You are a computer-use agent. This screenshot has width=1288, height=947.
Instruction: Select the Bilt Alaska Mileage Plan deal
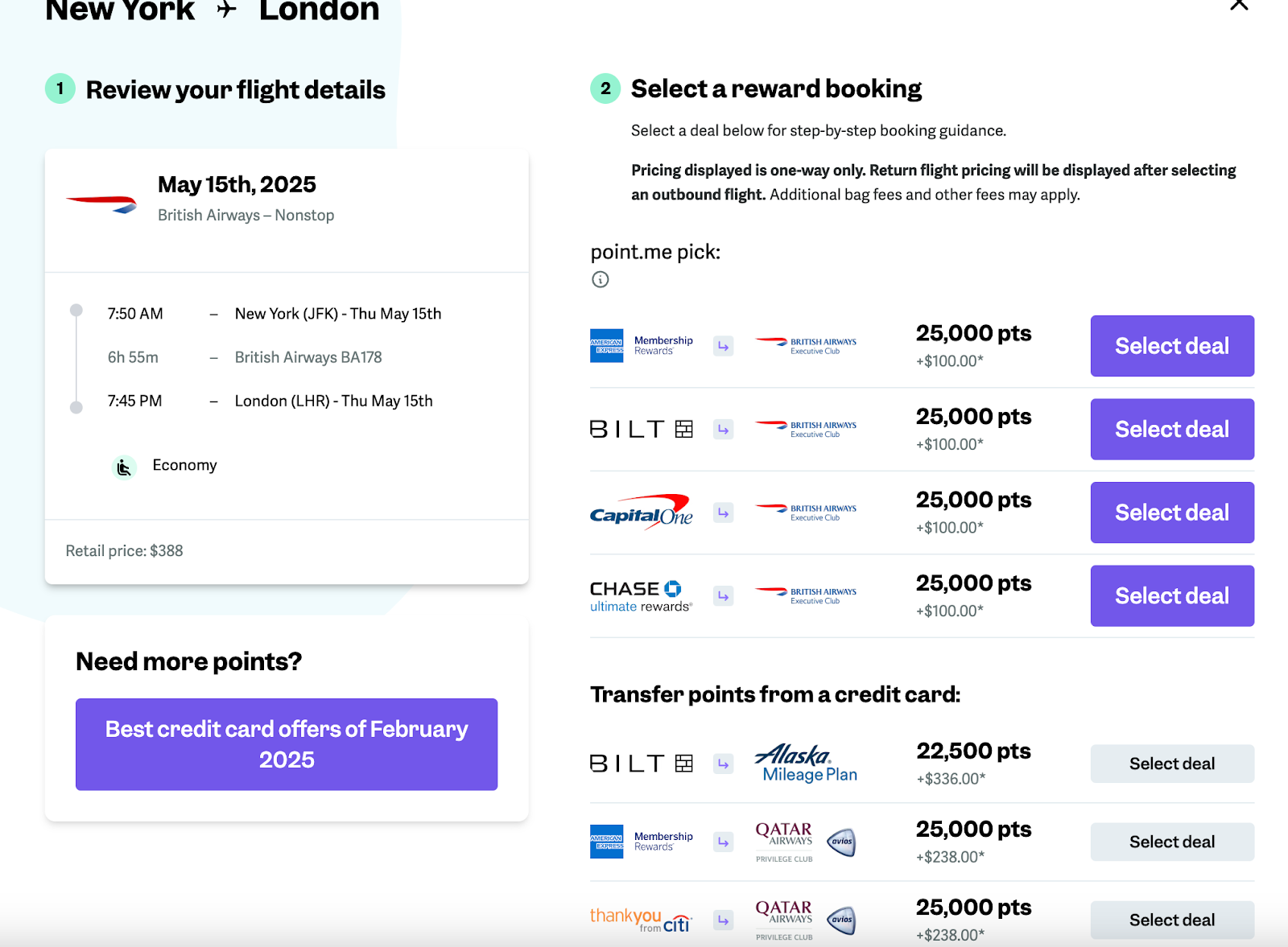1172,764
